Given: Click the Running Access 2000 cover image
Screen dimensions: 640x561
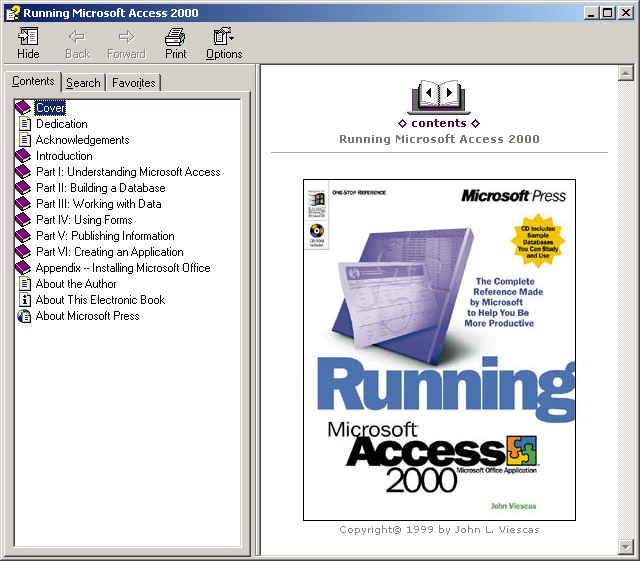Looking at the screenshot, I should pos(439,350).
